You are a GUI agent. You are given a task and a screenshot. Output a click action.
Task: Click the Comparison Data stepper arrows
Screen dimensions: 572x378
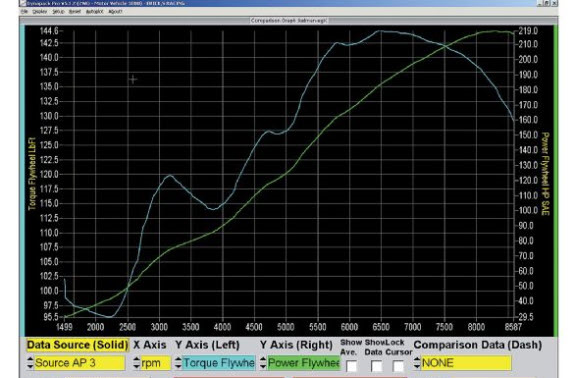tap(417, 363)
